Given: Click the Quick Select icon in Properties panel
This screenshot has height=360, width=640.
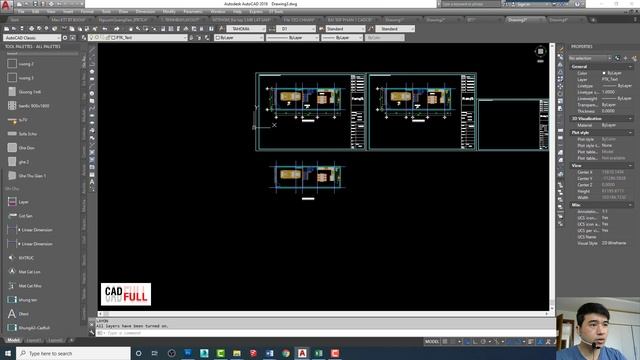Looking at the screenshot, I should (x=634, y=58).
